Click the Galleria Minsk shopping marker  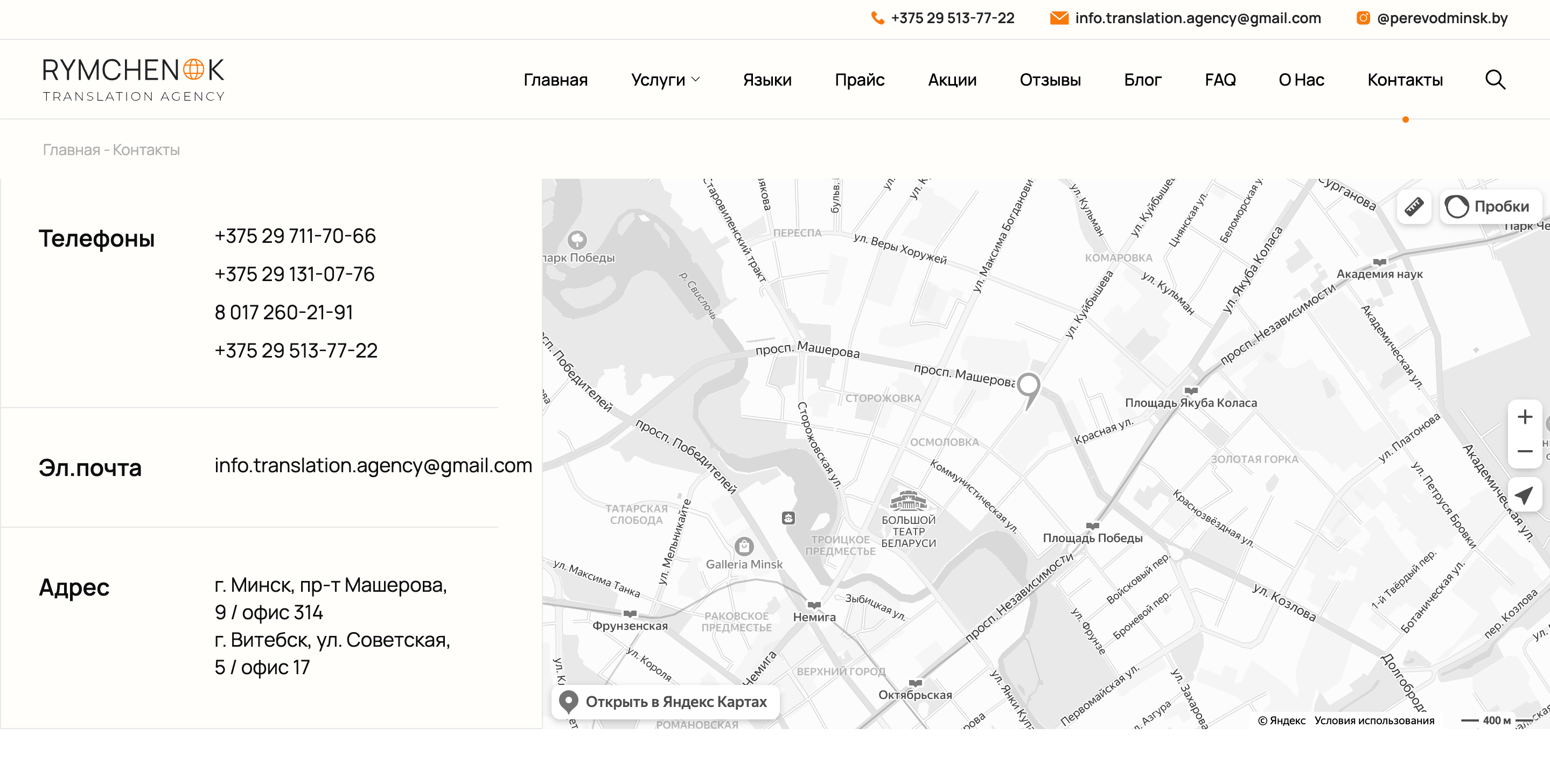744,547
